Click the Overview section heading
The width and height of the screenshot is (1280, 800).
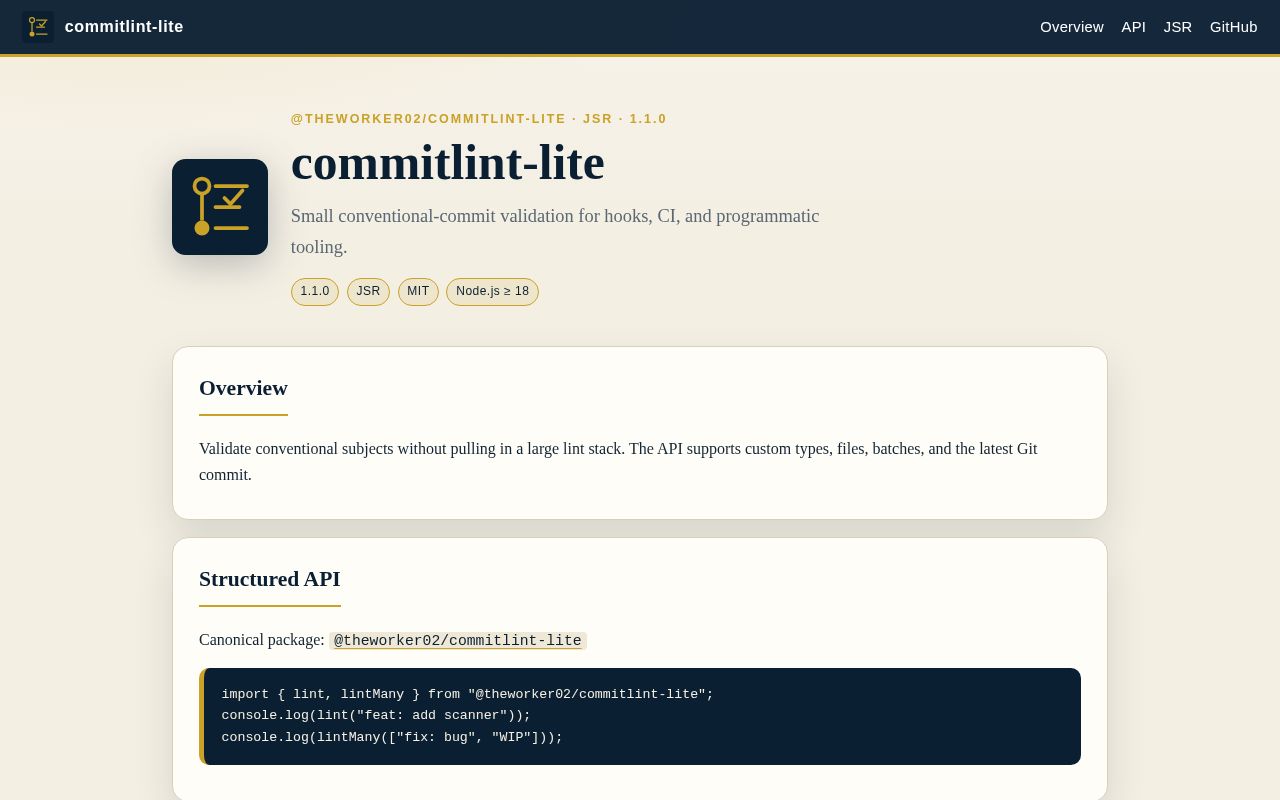243,388
